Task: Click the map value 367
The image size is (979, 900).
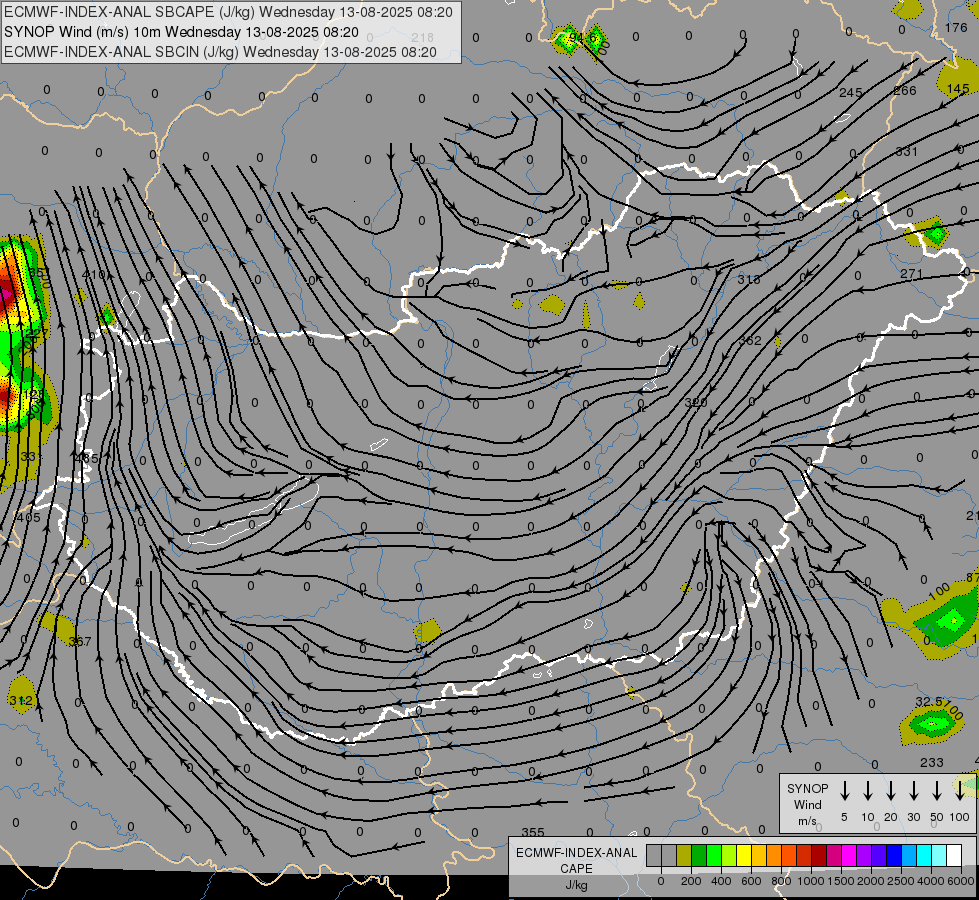Action: coord(79,641)
